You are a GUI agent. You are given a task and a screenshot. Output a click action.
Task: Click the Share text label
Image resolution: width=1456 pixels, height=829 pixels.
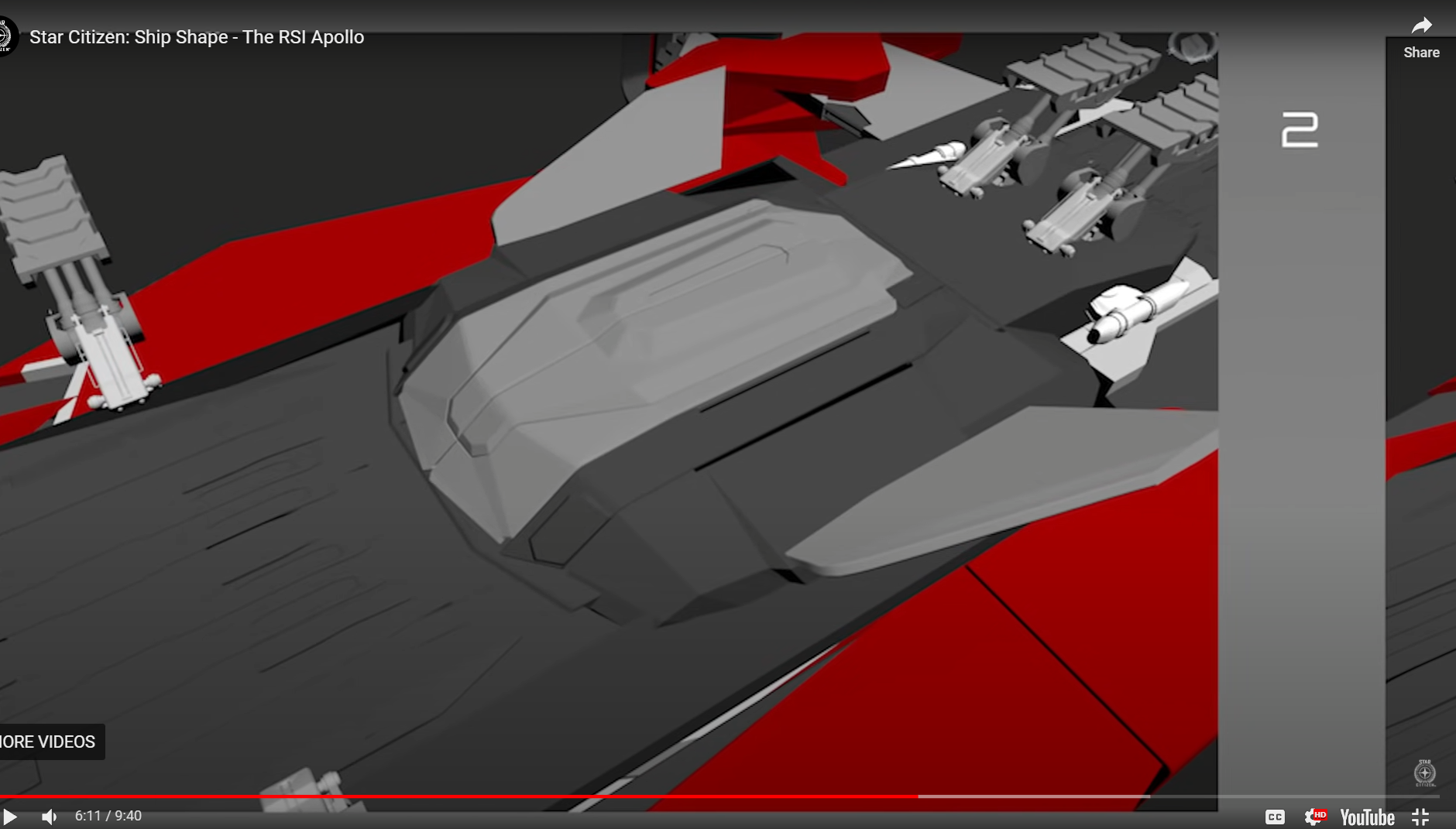[1422, 52]
